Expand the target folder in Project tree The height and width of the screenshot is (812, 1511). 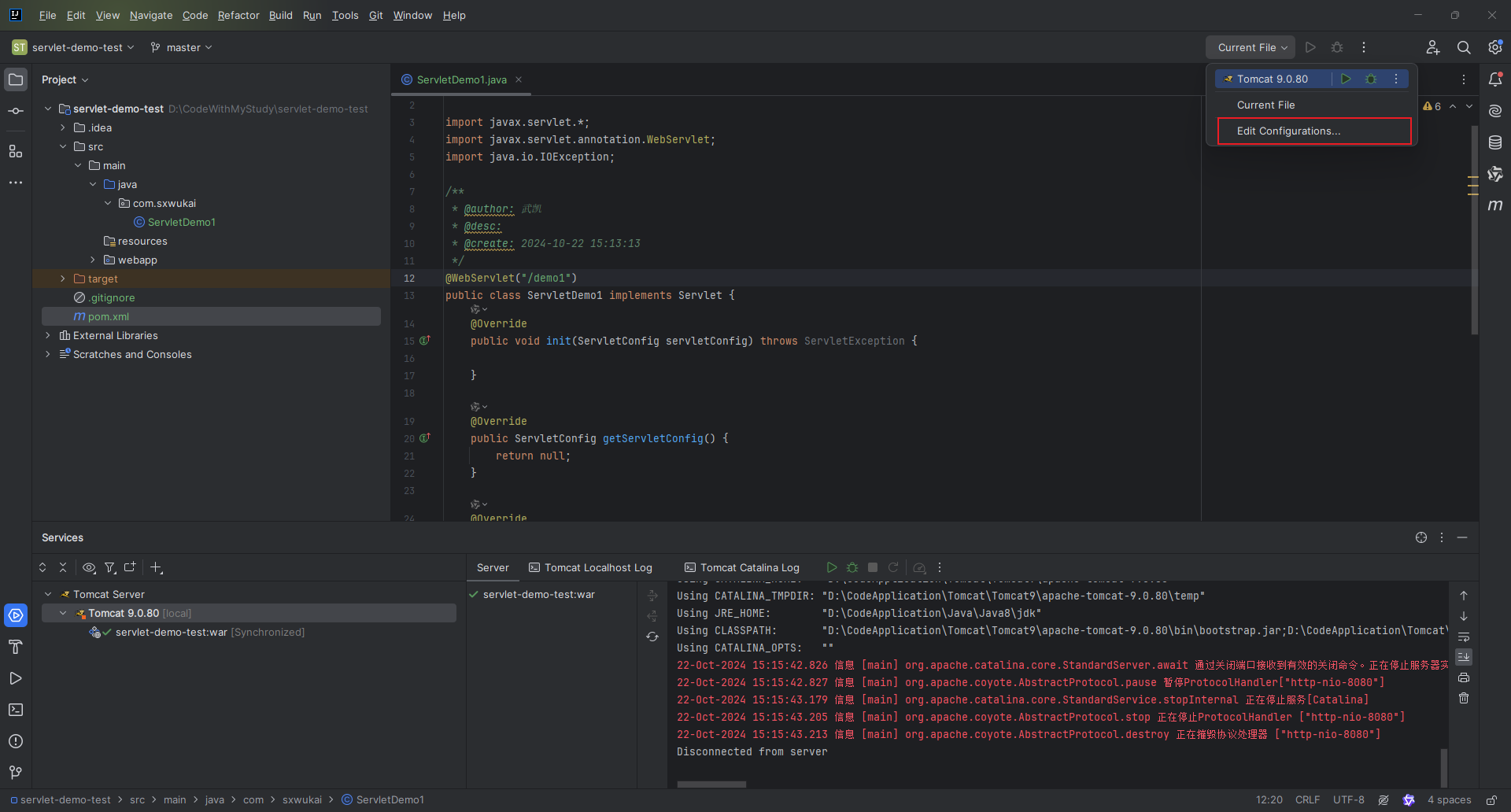63,279
